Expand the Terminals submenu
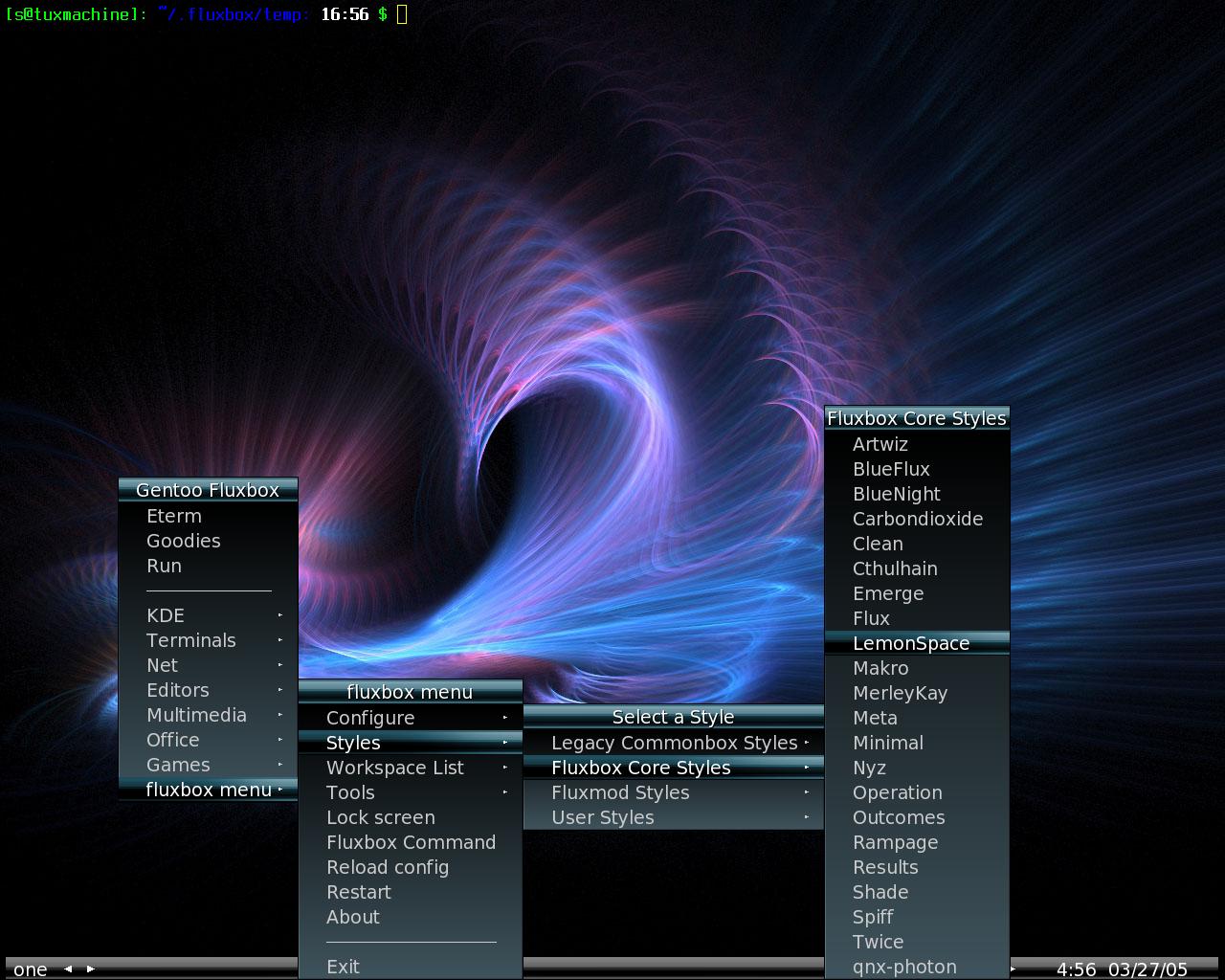 click(x=209, y=640)
